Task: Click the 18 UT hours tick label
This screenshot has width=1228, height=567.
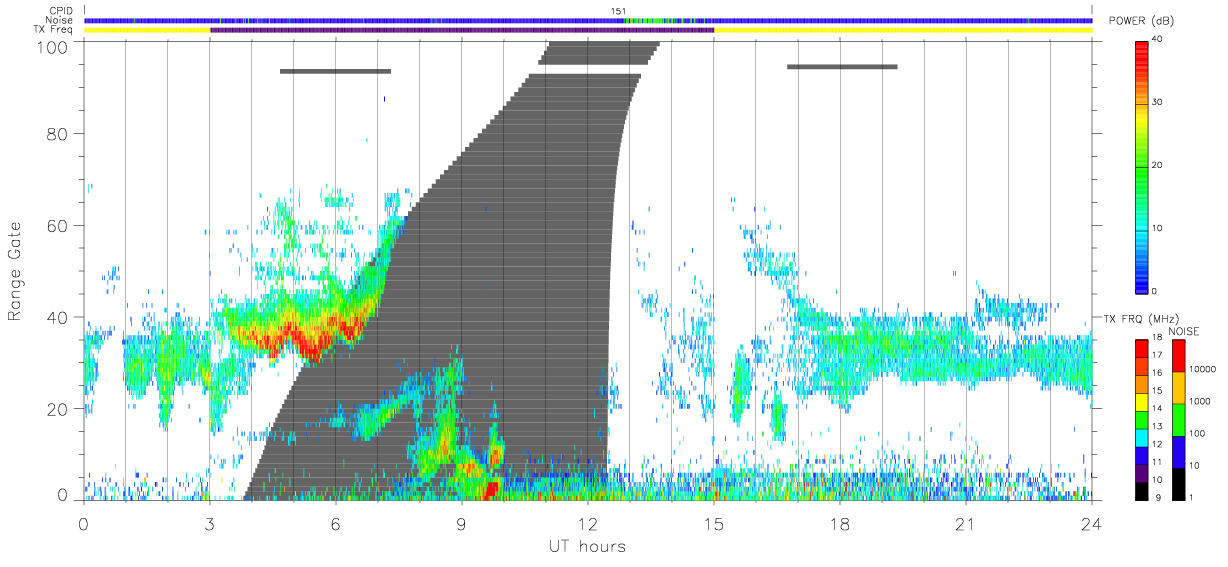Action: [840, 524]
